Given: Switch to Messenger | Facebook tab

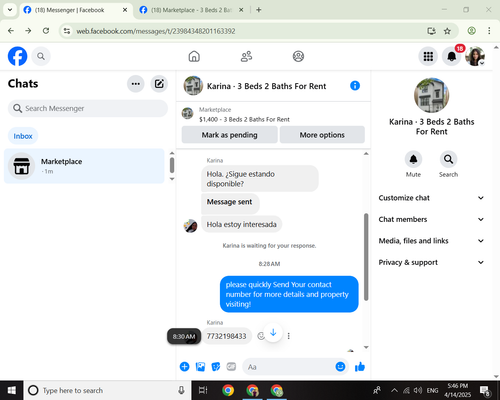Looking at the screenshot, I should tap(76, 10).
